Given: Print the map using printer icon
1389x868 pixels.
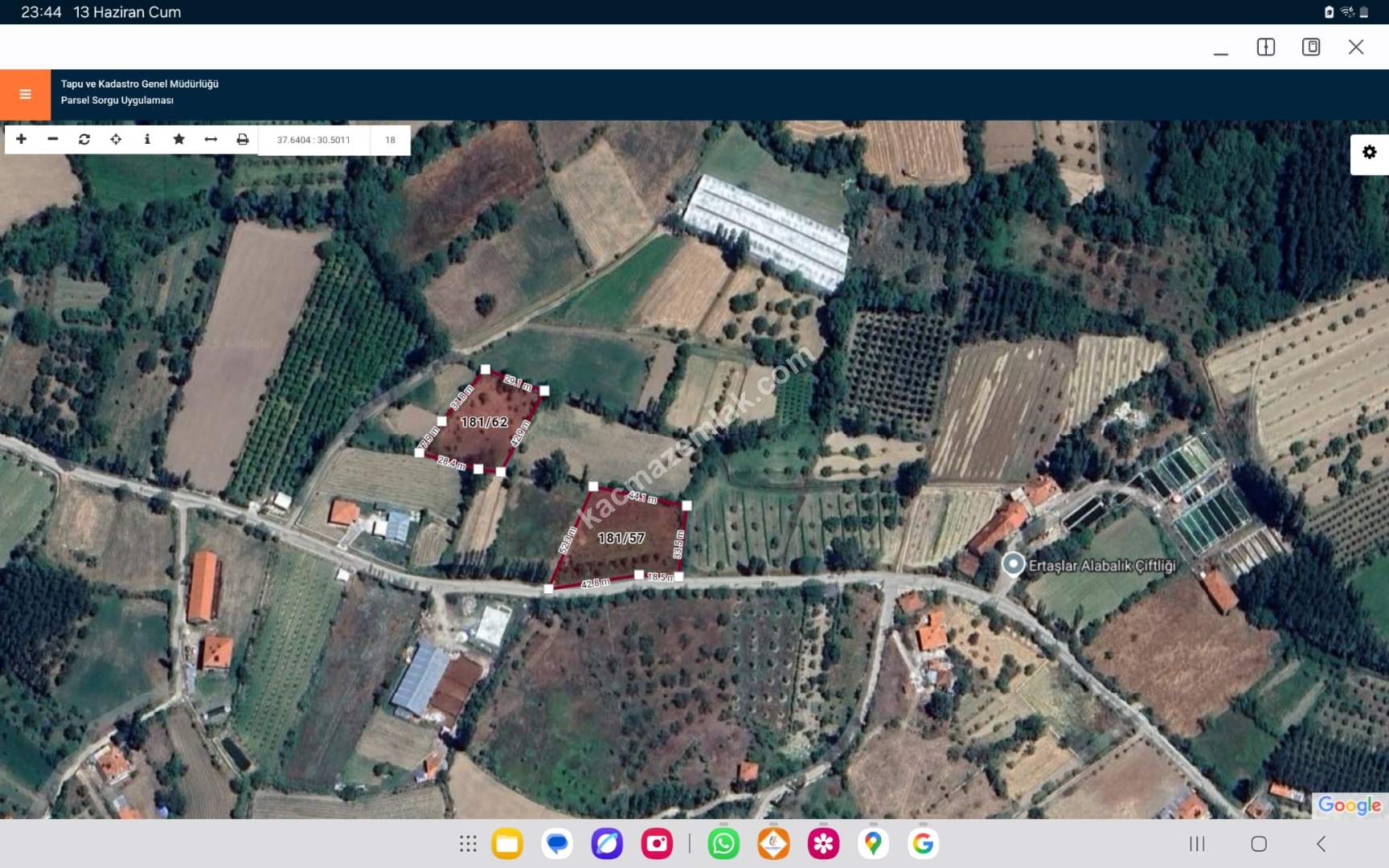Looking at the screenshot, I should [x=242, y=139].
